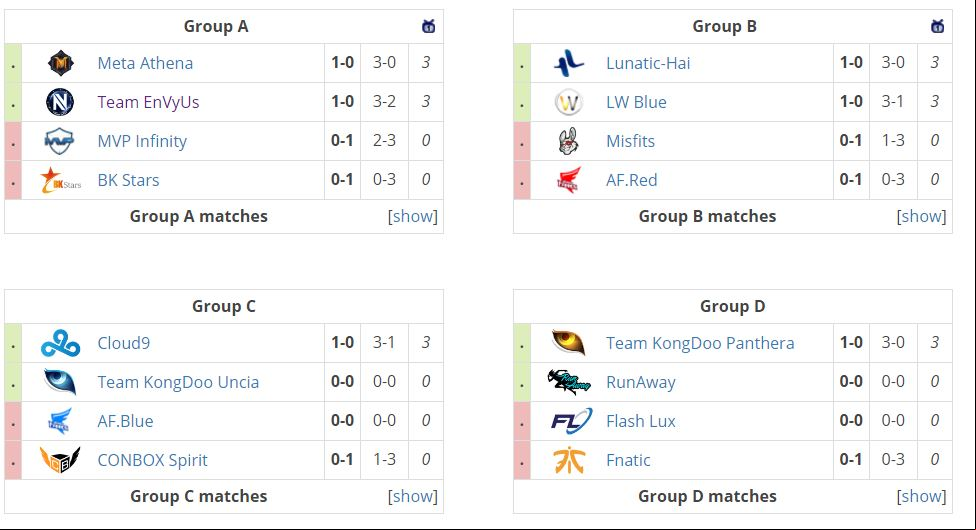
Task: Open the LW Blue team link
Action: click(636, 102)
